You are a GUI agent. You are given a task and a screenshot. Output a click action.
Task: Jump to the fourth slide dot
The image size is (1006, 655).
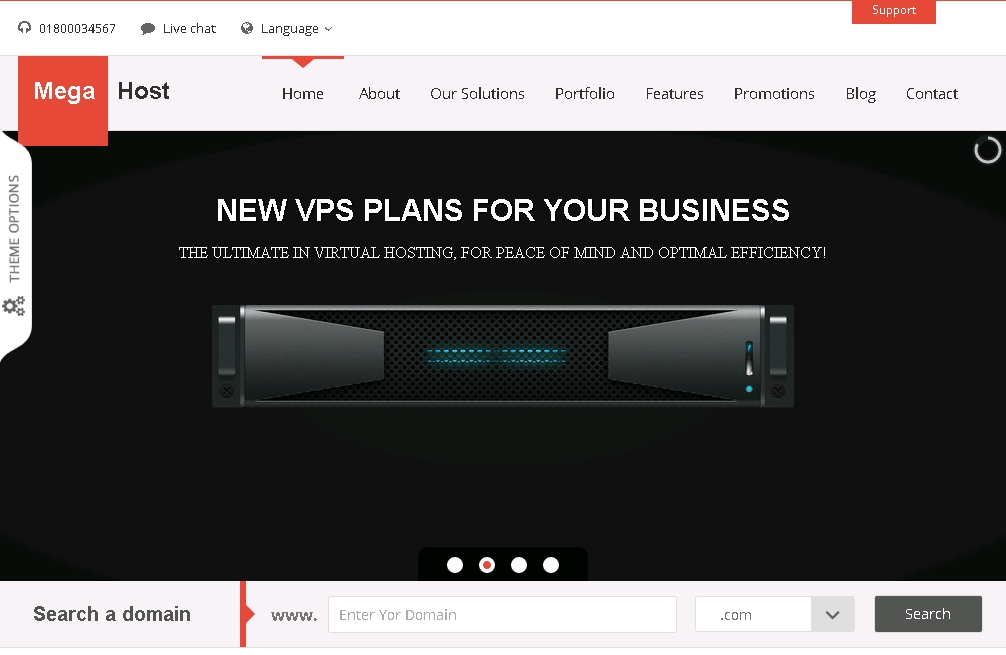coord(551,565)
